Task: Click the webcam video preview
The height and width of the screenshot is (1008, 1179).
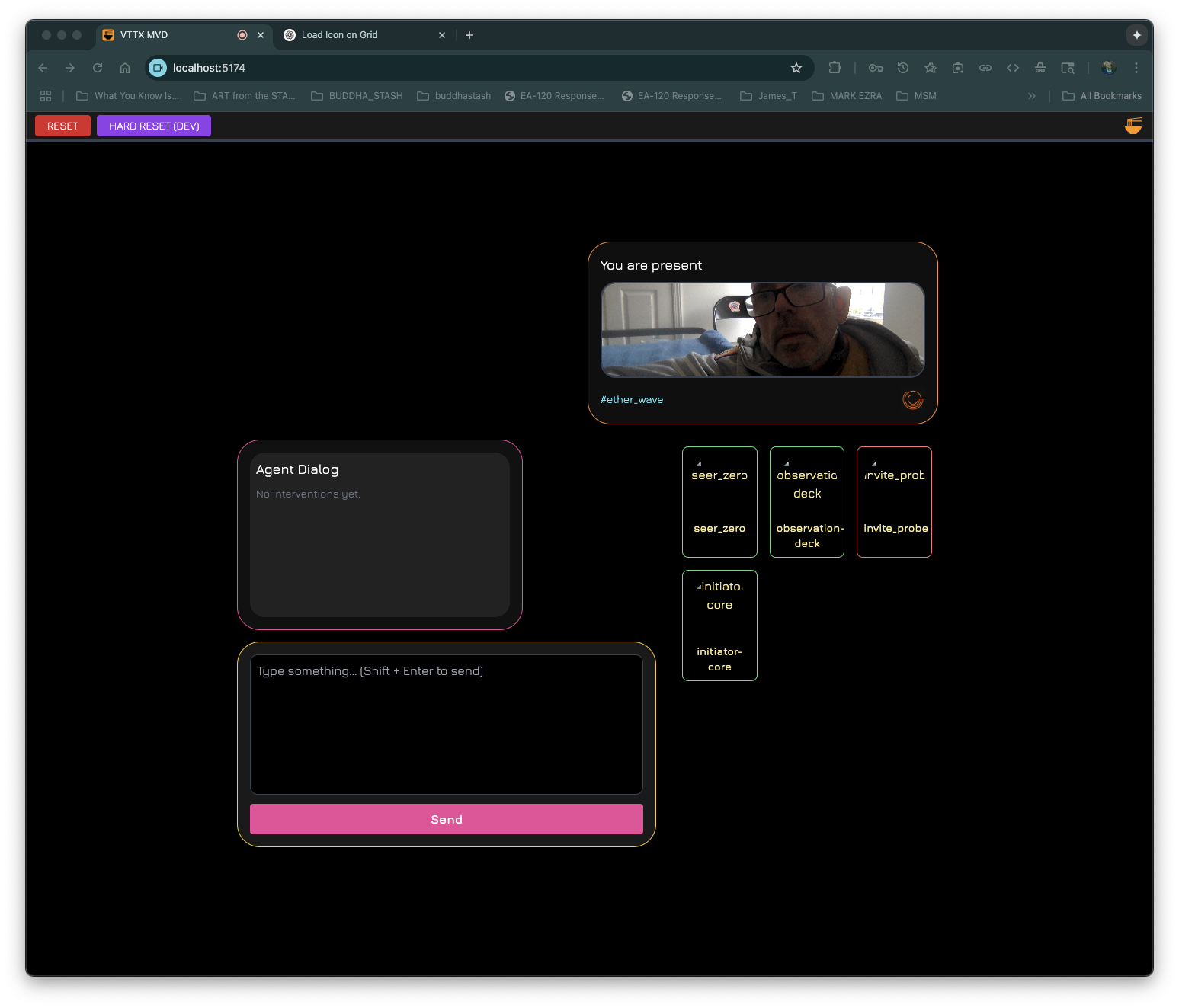Action: tap(763, 330)
